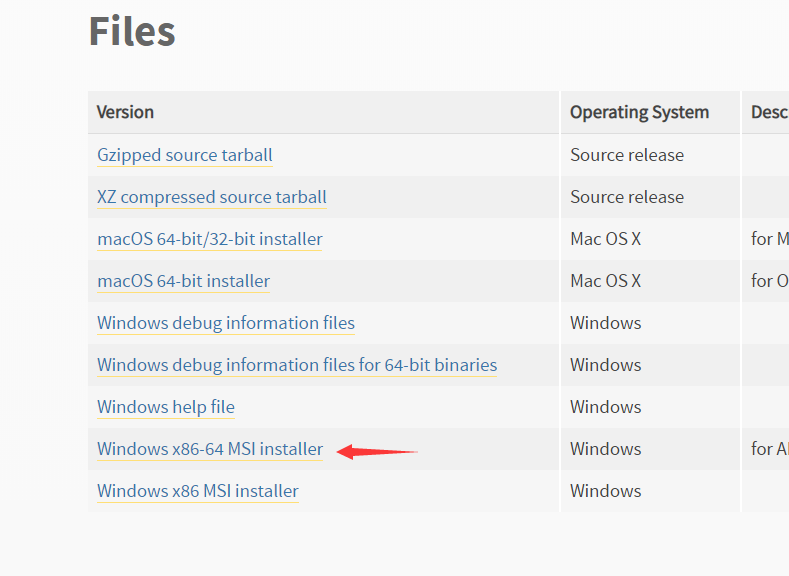Select the macOS 64-bit installer link
789x576 pixels.
point(183,281)
